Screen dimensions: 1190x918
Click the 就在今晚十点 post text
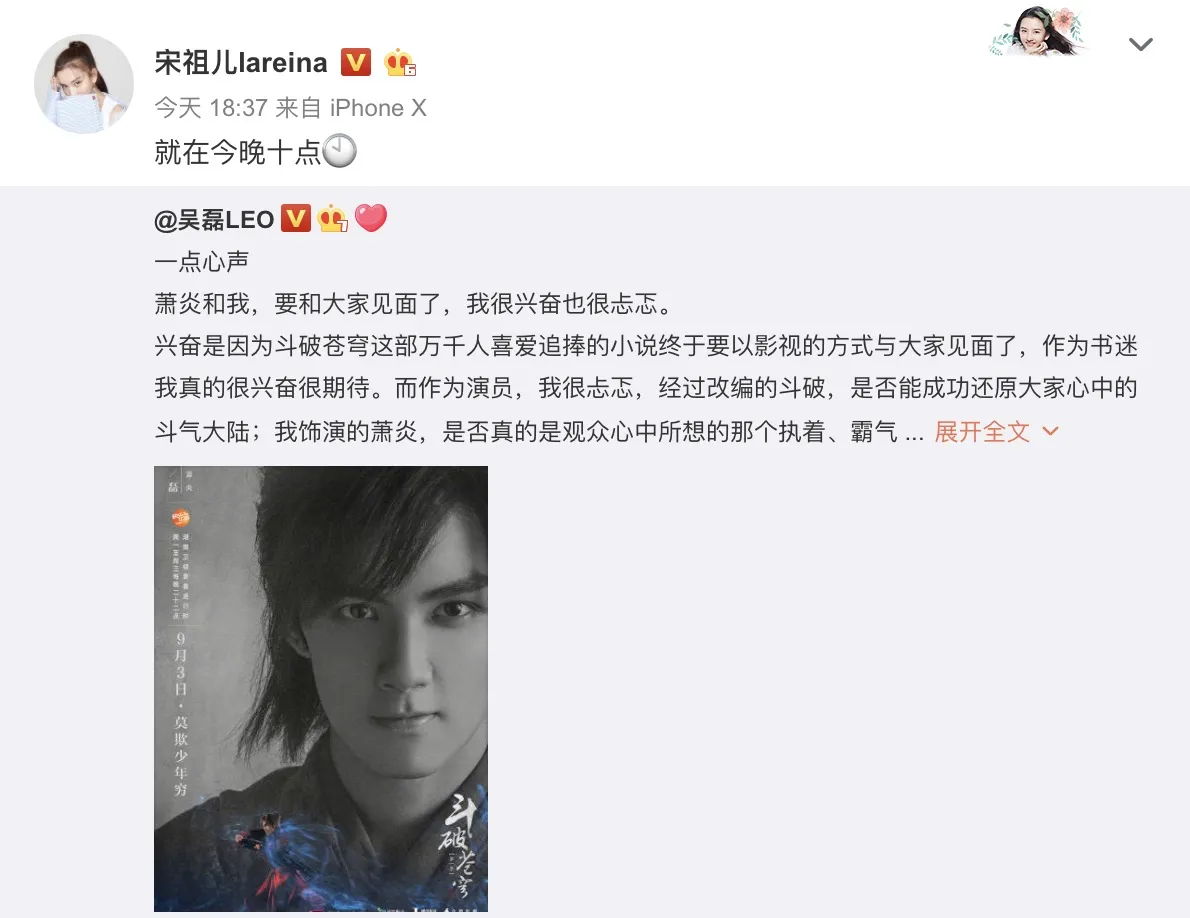[x=238, y=152]
